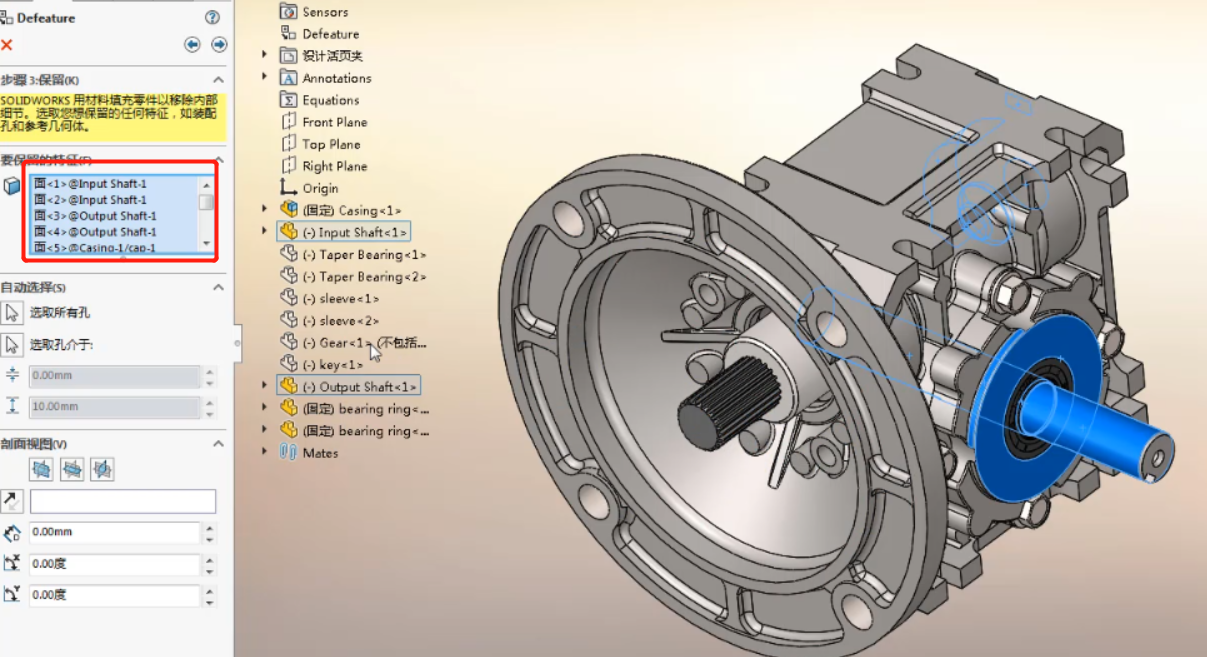Select face<3>@Output Shaft-1 in keep list
Viewport: 1207px width, 657px height.
click(x=96, y=216)
